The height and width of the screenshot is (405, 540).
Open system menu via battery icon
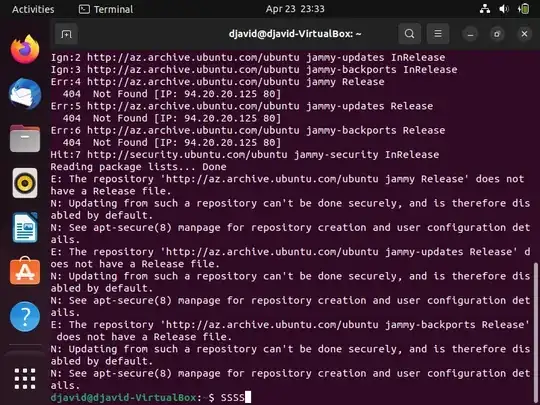523,9
